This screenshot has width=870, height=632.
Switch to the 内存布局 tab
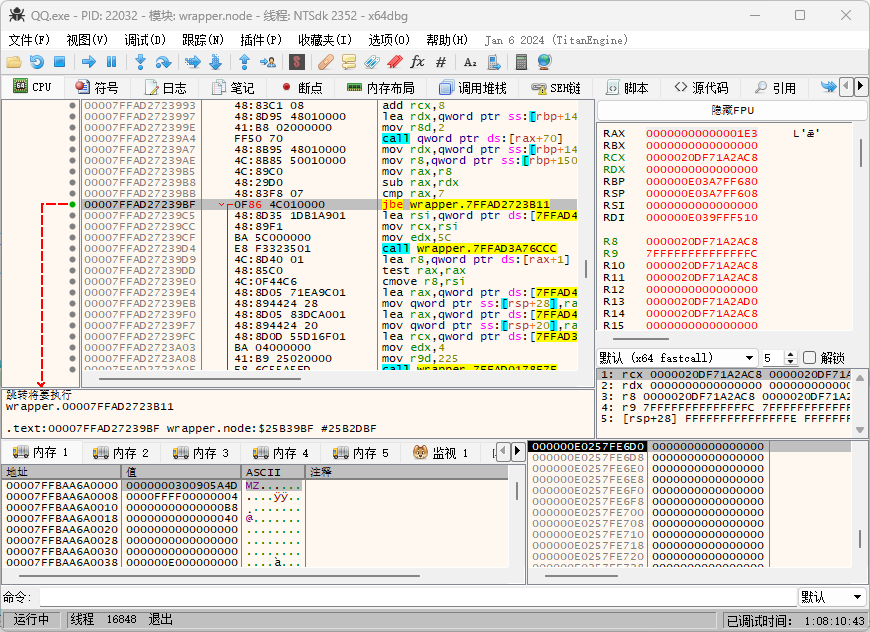pyautogui.click(x=381, y=88)
